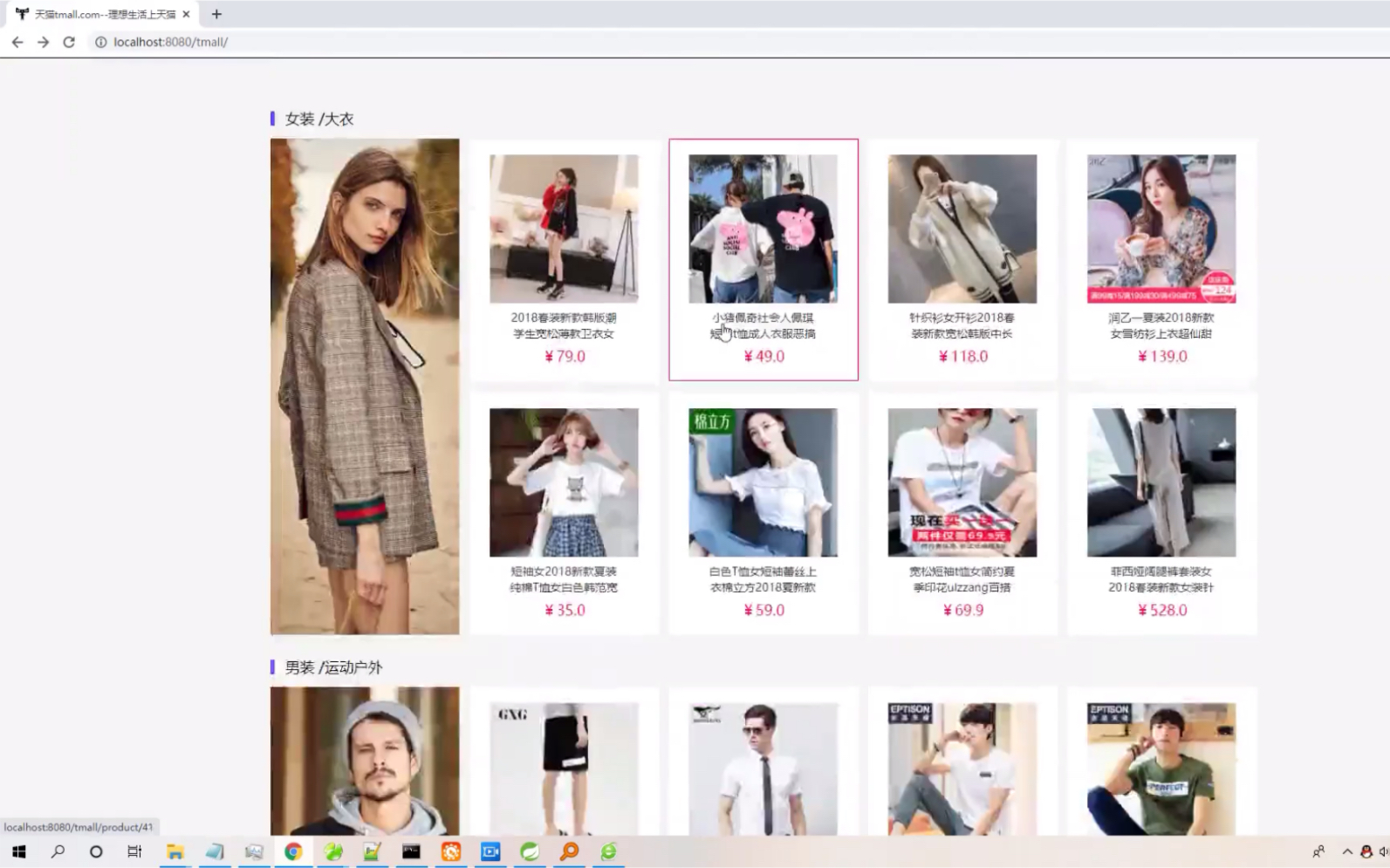
Task: Open the wide-leg pants suit product image
Action: tap(1161, 482)
